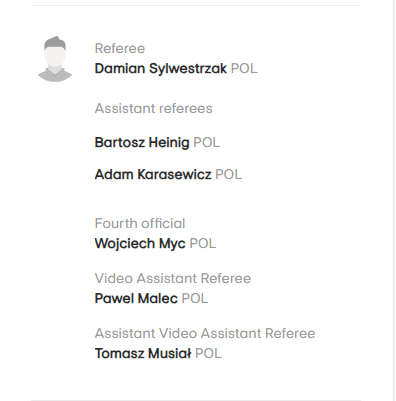The width and height of the screenshot is (396, 401).
Task: Click the Video Assistant Referee heading
Action: (x=173, y=278)
